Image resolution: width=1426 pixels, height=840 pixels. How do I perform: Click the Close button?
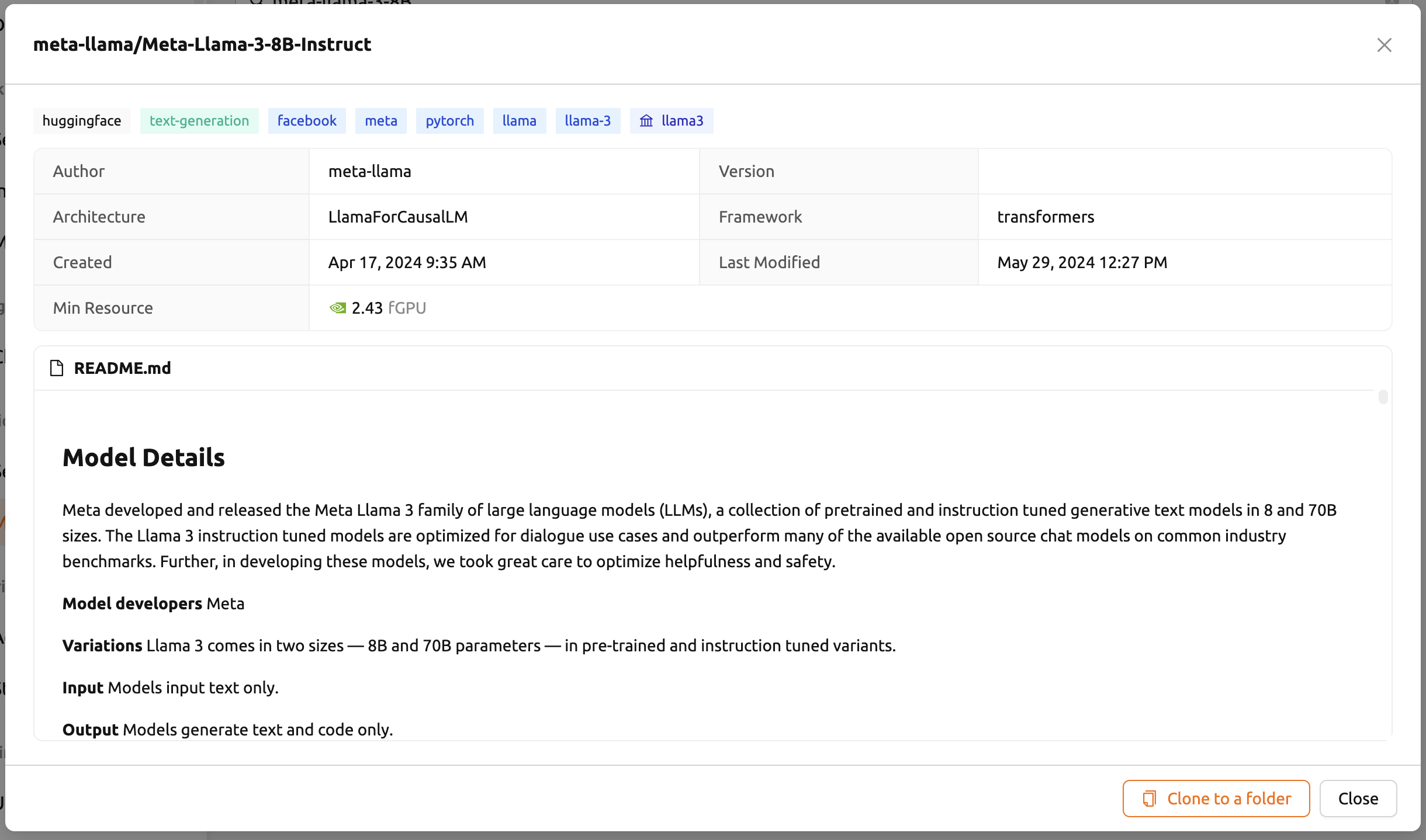pos(1358,799)
